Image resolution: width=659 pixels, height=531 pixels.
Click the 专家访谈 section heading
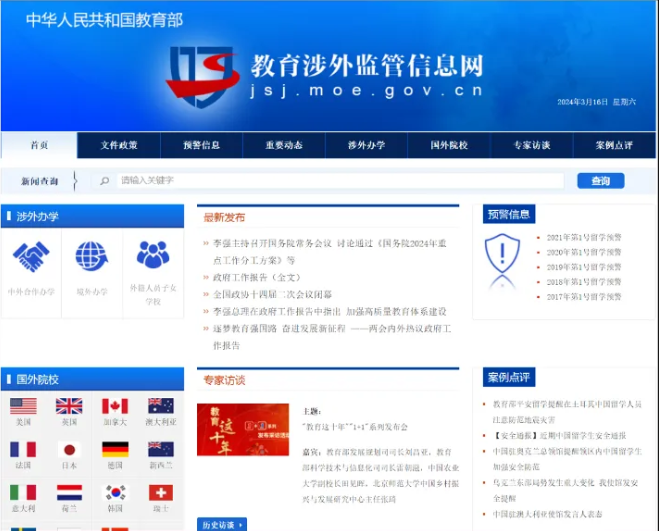pyautogui.click(x=224, y=380)
